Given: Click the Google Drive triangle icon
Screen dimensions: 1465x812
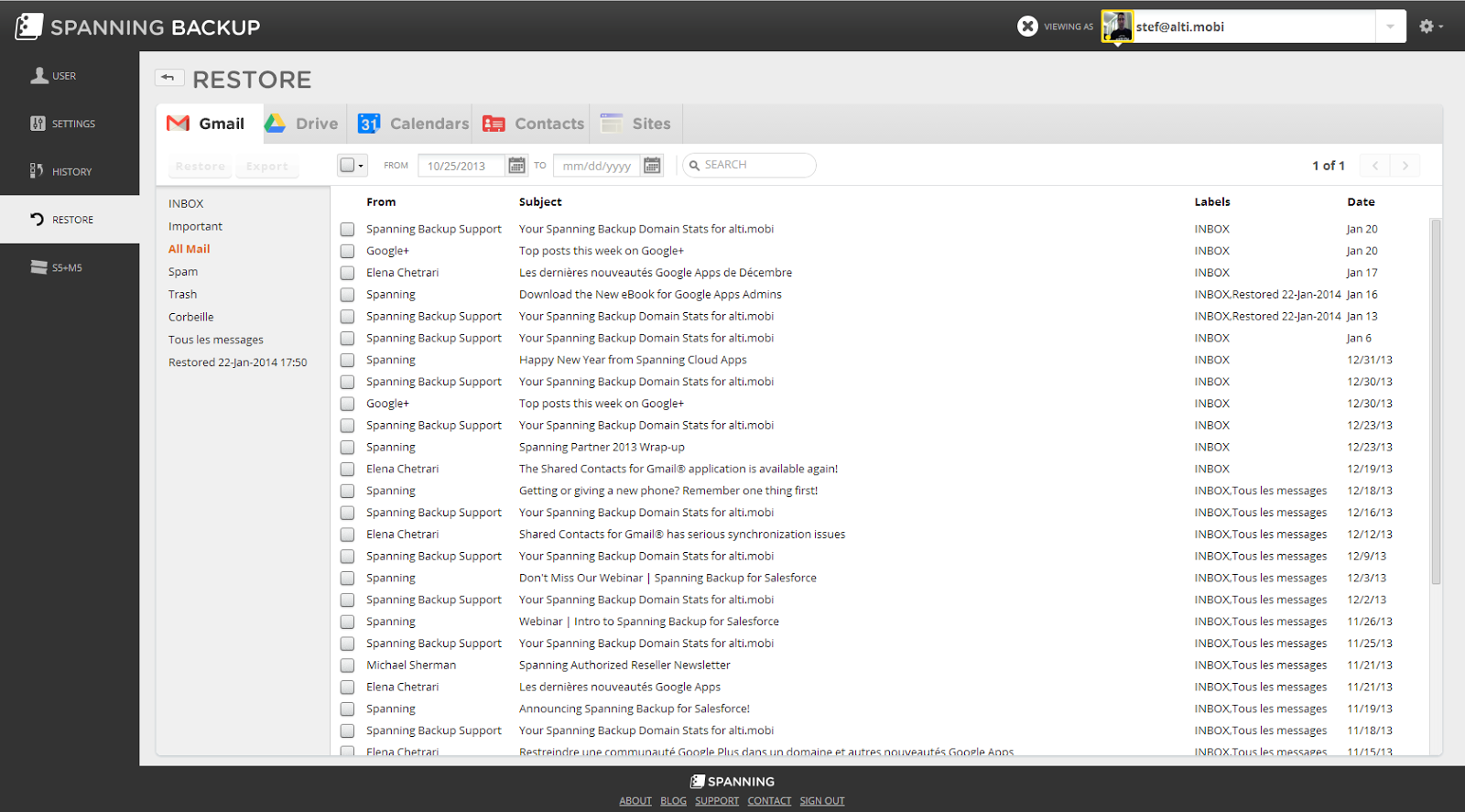Looking at the screenshot, I should tap(275, 124).
